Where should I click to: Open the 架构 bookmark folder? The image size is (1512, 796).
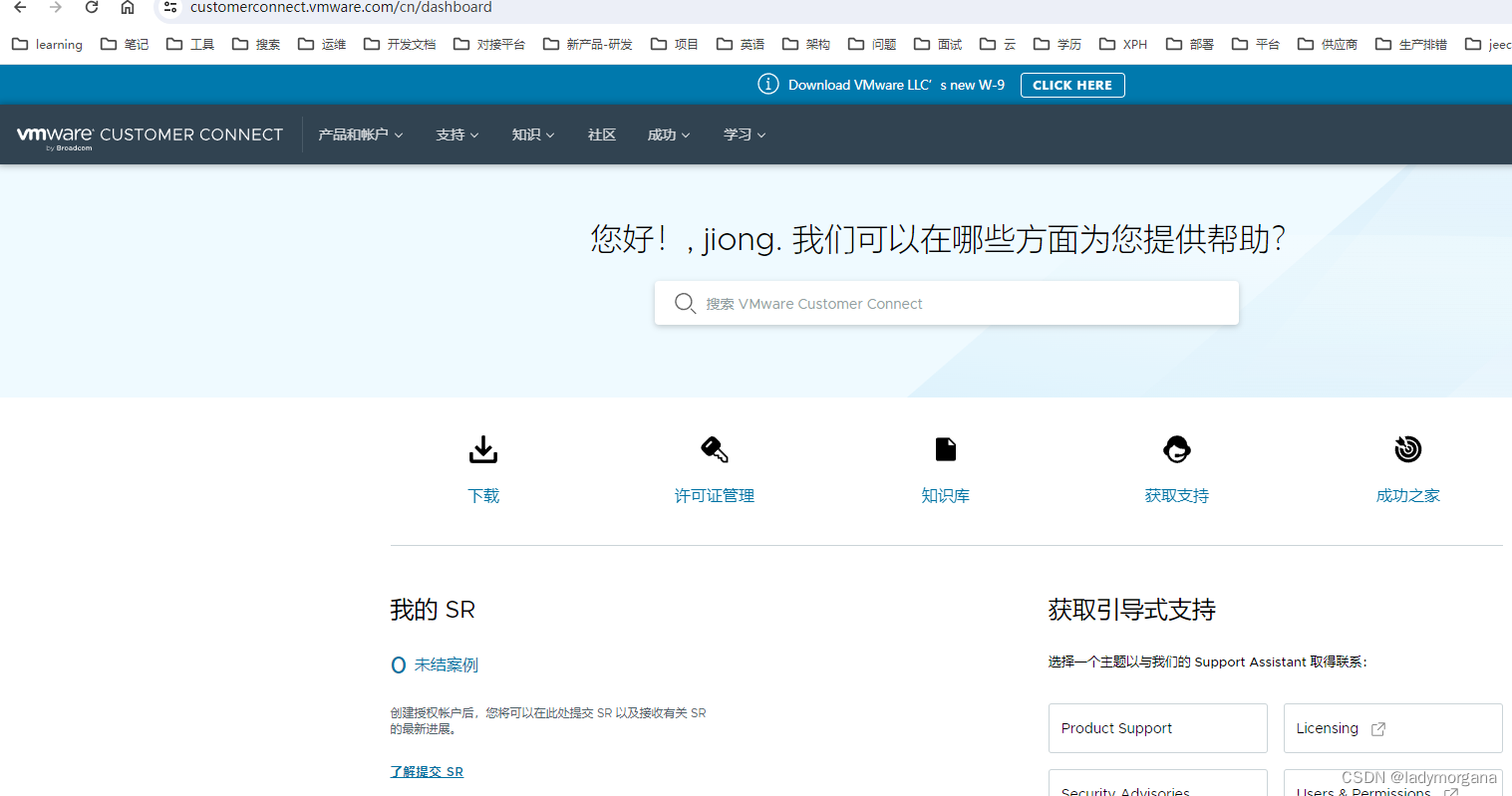pyautogui.click(x=806, y=44)
